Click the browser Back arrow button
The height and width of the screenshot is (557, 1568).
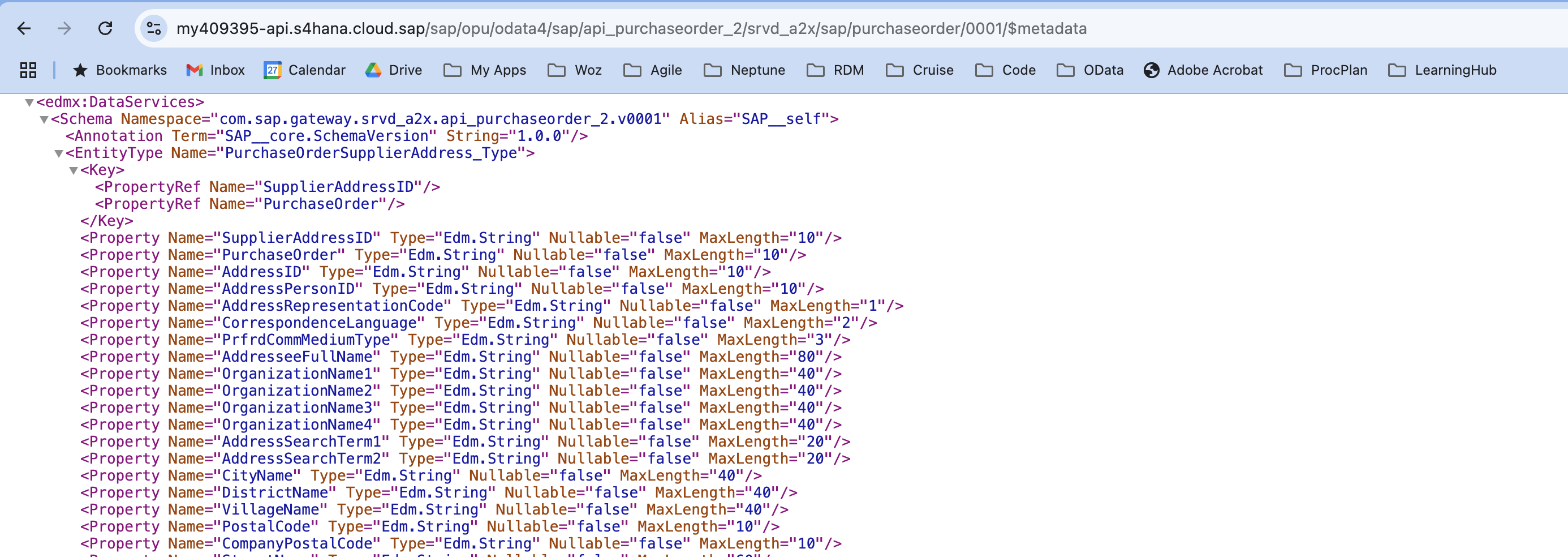coord(24,29)
